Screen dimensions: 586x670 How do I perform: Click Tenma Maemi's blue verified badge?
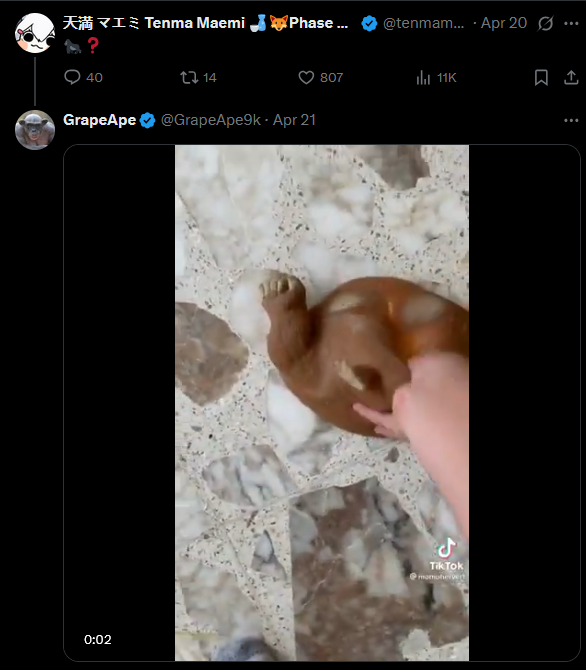[369, 23]
